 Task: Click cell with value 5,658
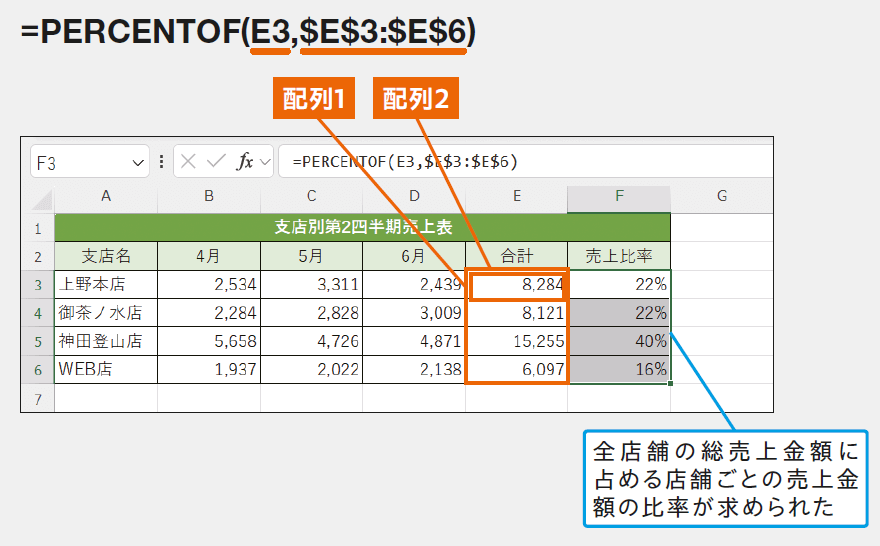[x=209, y=341]
